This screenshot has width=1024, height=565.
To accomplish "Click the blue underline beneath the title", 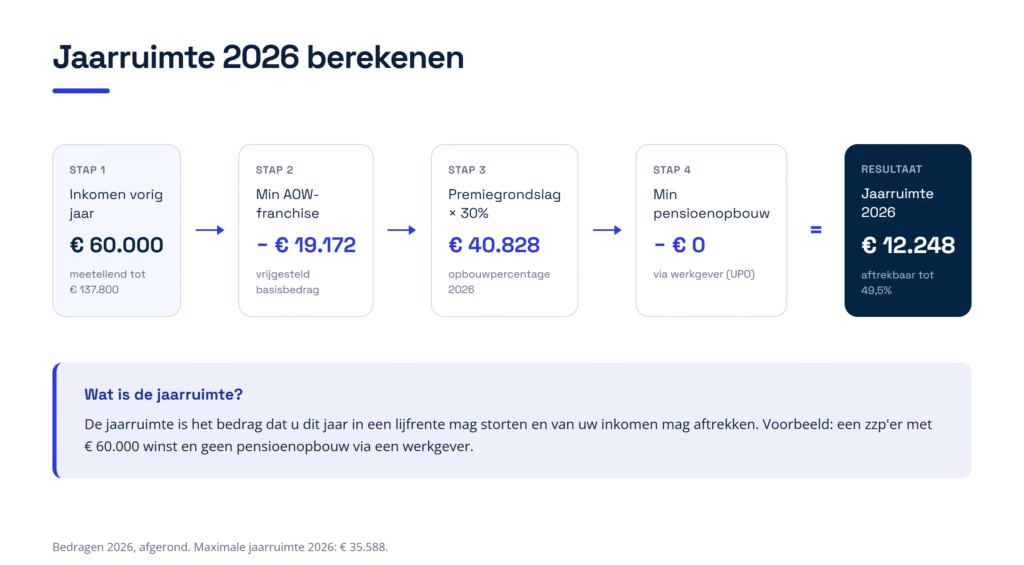I will 81,91.
